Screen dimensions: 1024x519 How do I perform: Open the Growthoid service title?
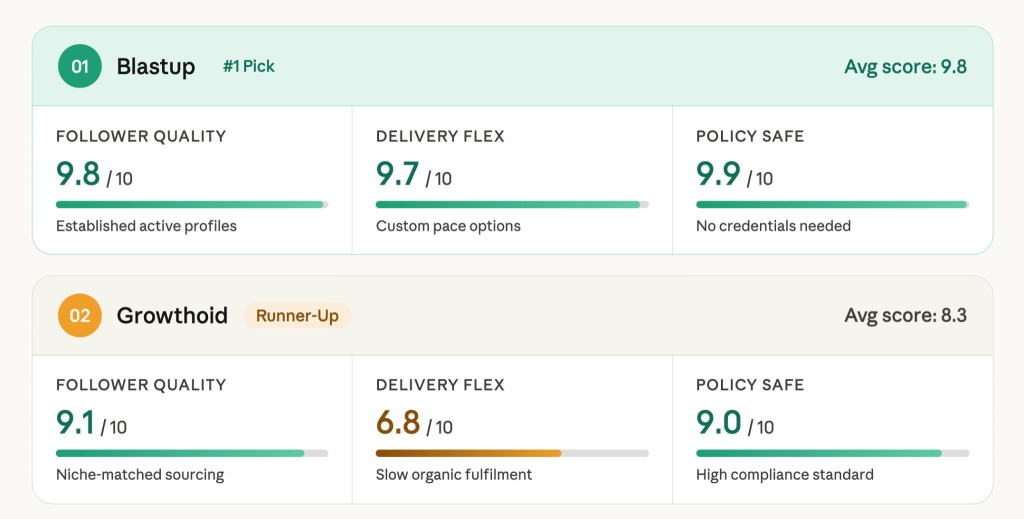pyautogui.click(x=172, y=316)
